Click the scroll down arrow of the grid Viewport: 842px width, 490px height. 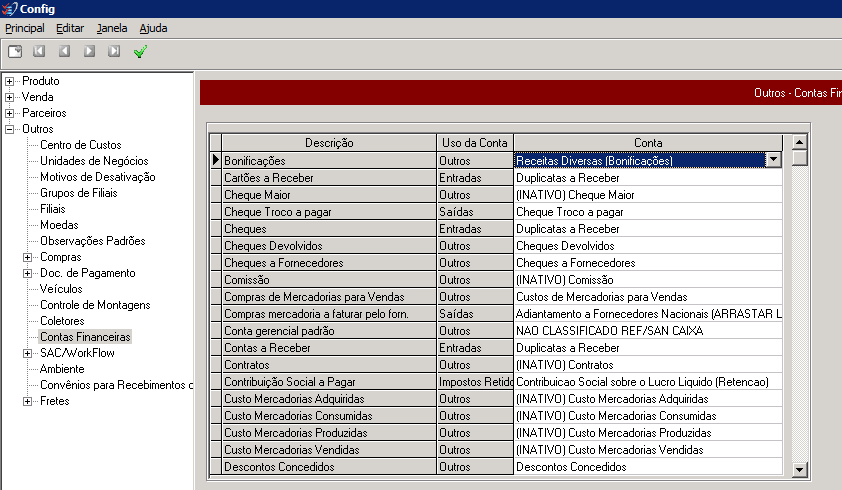[x=799, y=470]
